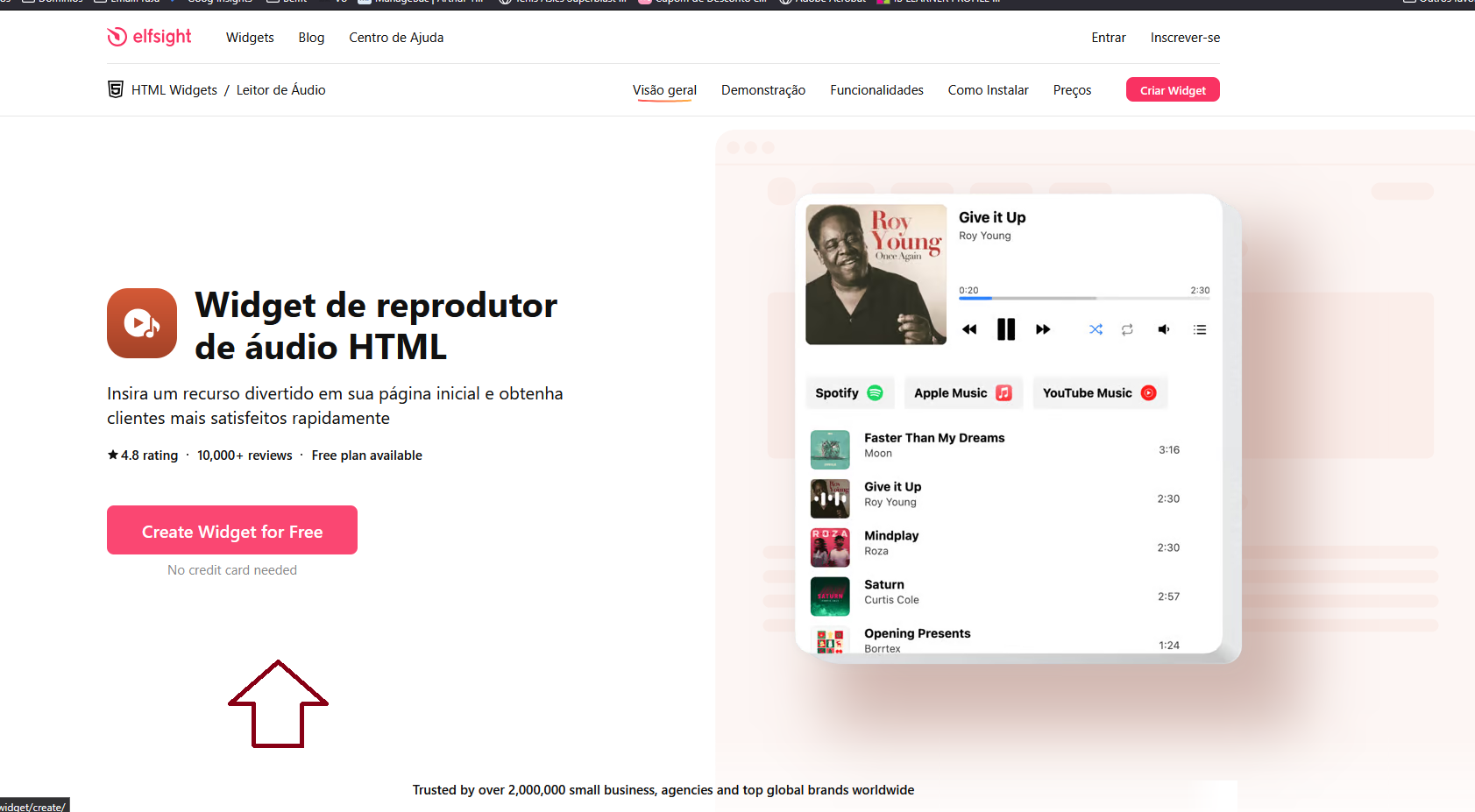The width and height of the screenshot is (1475, 812).
Task: Open the playlist list icon
Action: pyautogui.click(x=1200, y=329)
